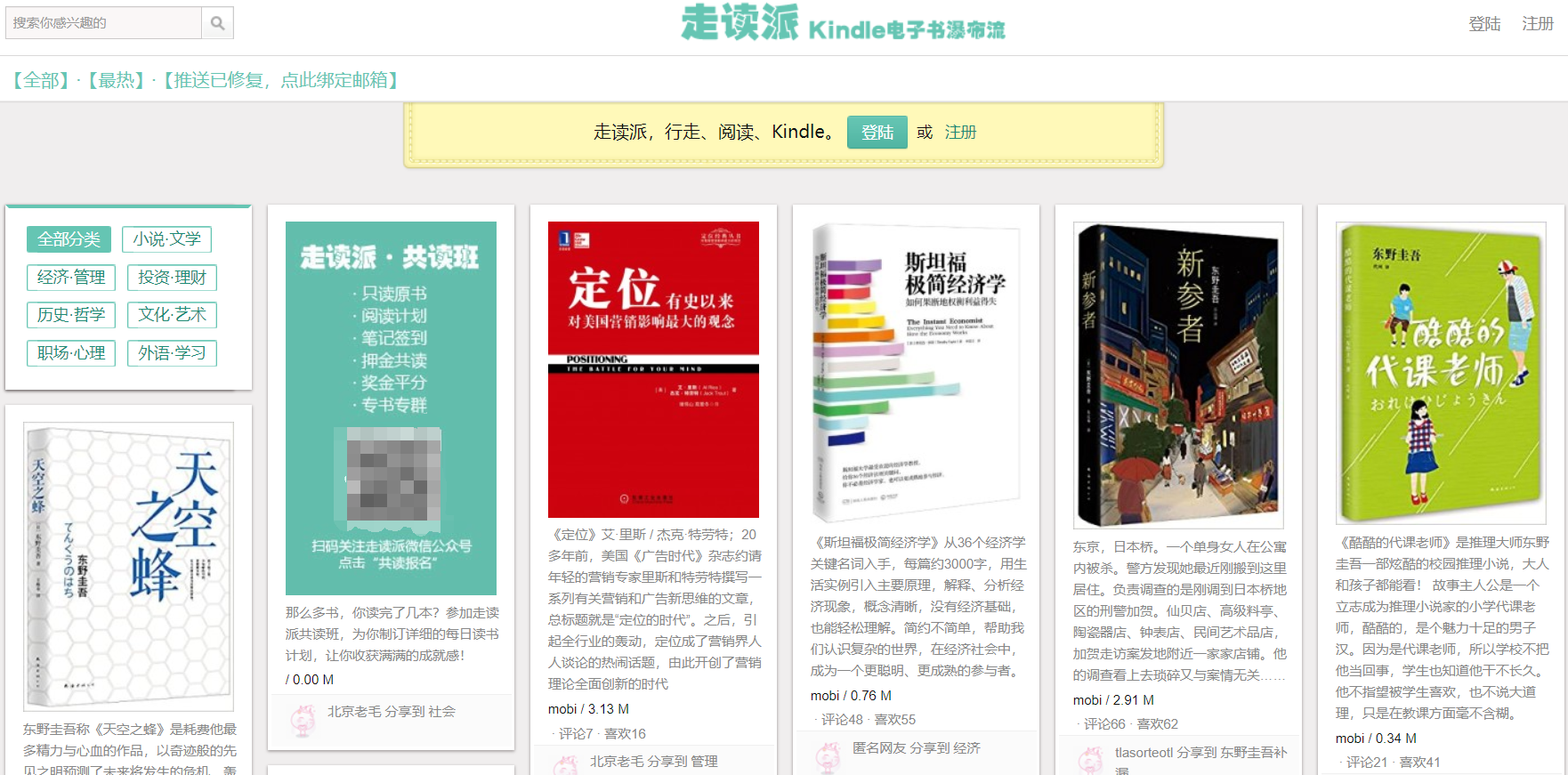This screenshot has height=775, width=1568.
Task: Open the 天空之蜂 book cover
Action: click(129, 566)
